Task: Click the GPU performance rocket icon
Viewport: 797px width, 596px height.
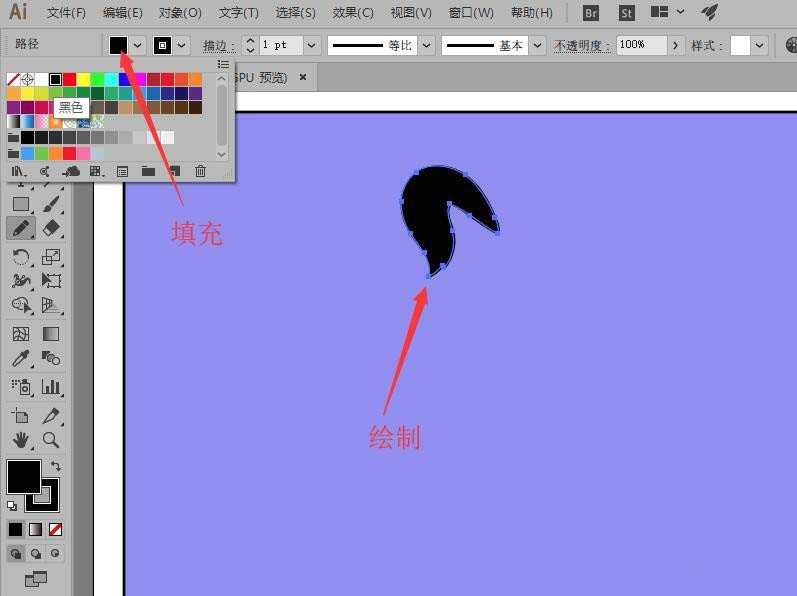Action: click(x=710, y=12)
